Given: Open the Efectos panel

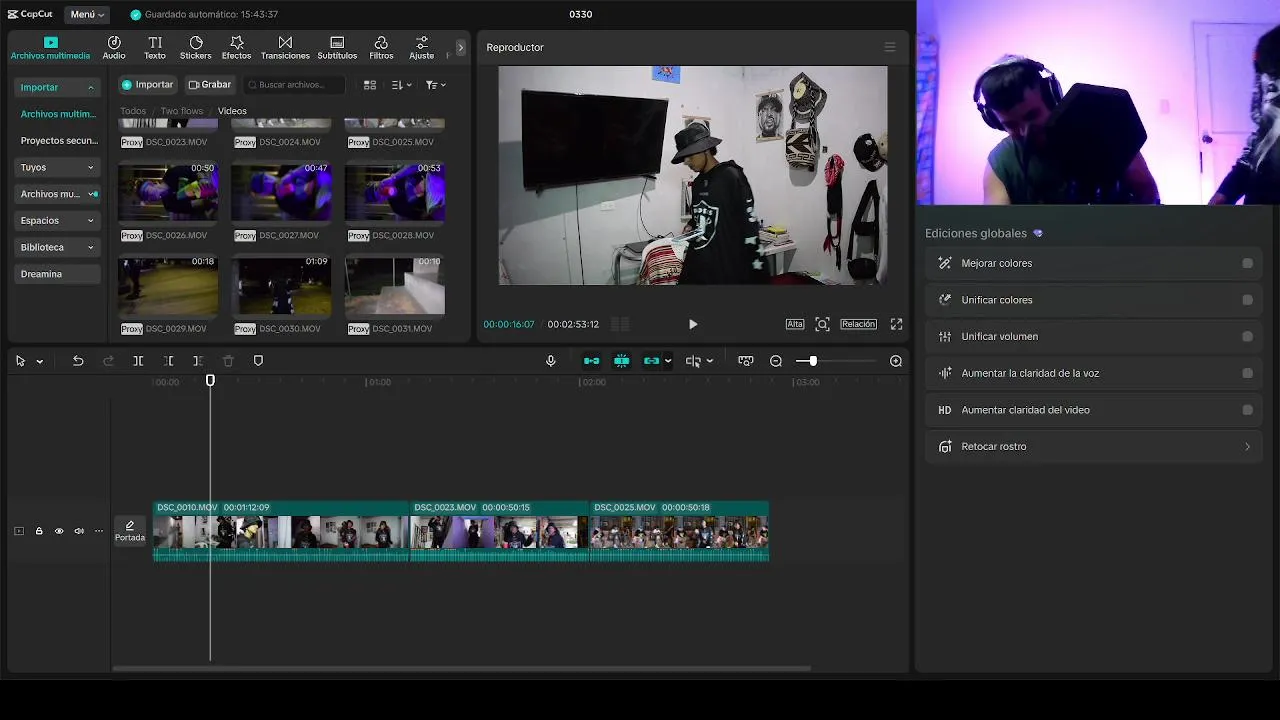Looking at the screenshot, I should [x=236, y=48].
